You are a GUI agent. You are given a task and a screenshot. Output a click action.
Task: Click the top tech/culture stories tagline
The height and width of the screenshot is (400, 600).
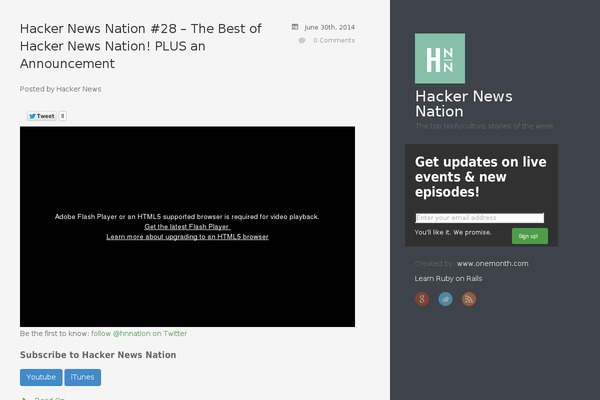(x=485, y=126)
